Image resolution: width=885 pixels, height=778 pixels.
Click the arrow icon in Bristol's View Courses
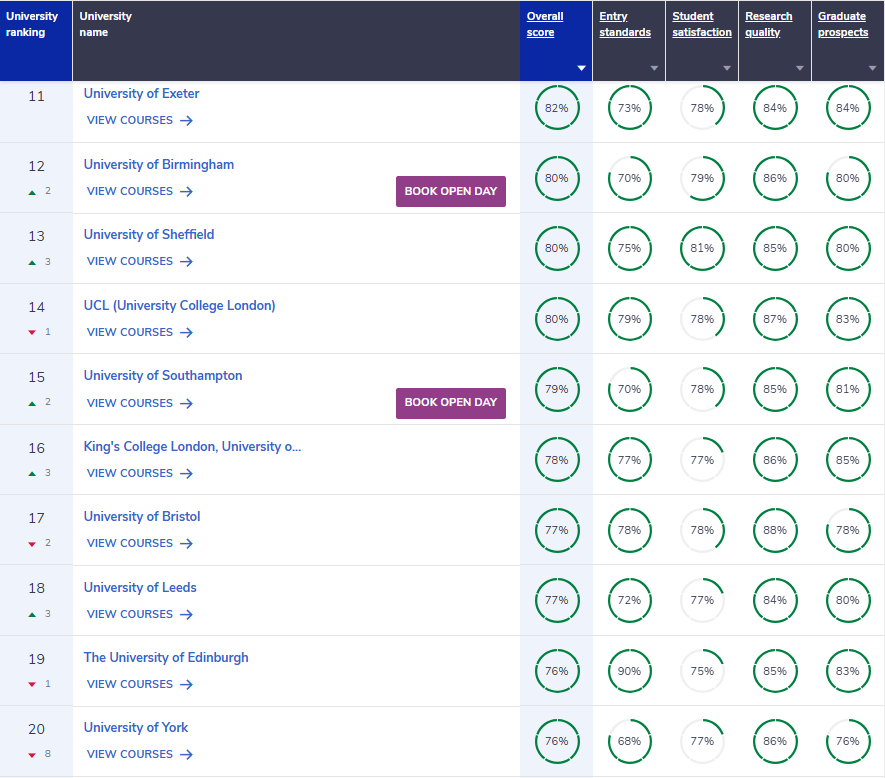[x=186, y=543]
